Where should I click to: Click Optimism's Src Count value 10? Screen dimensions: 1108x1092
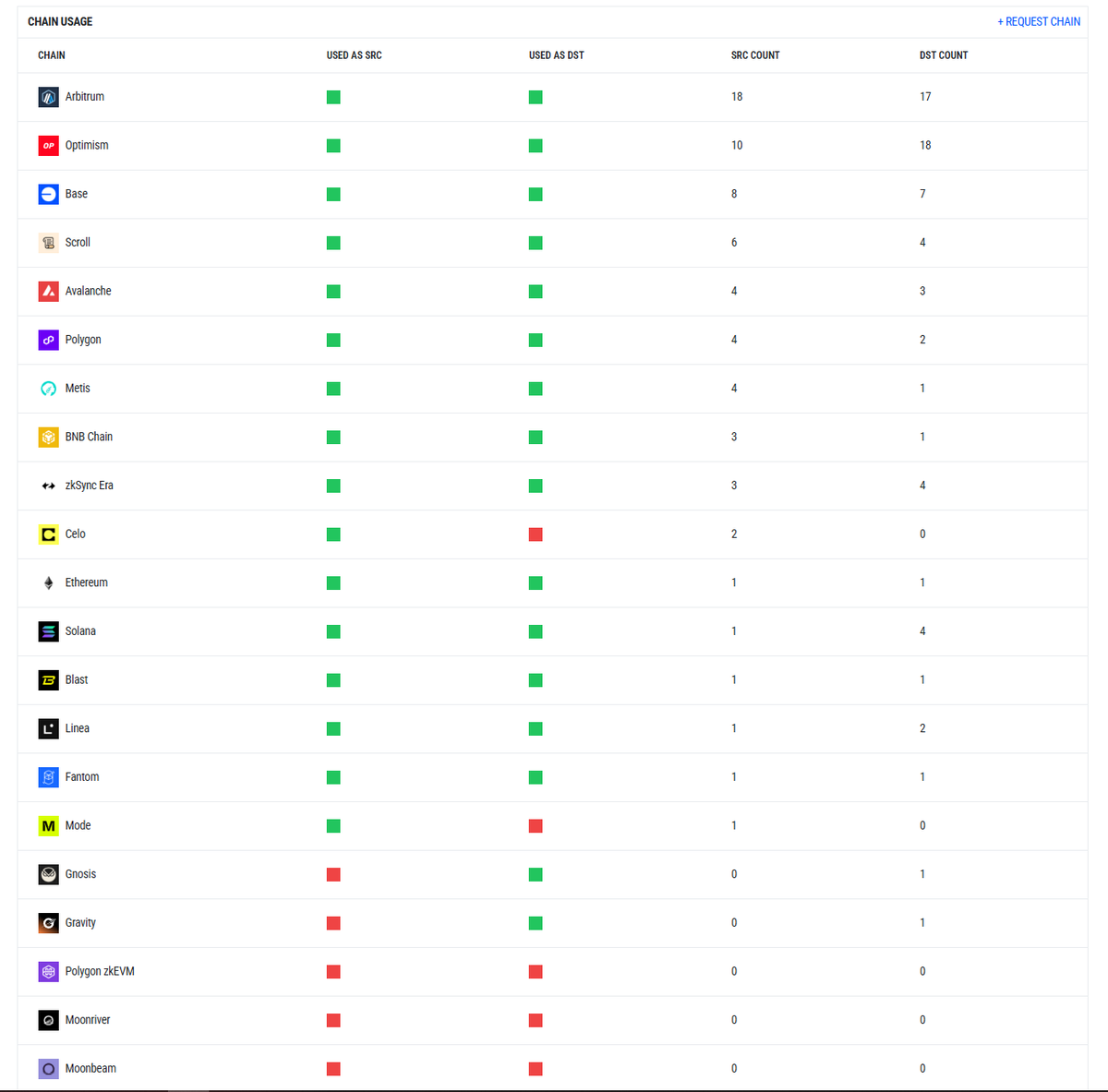(737, 146)
